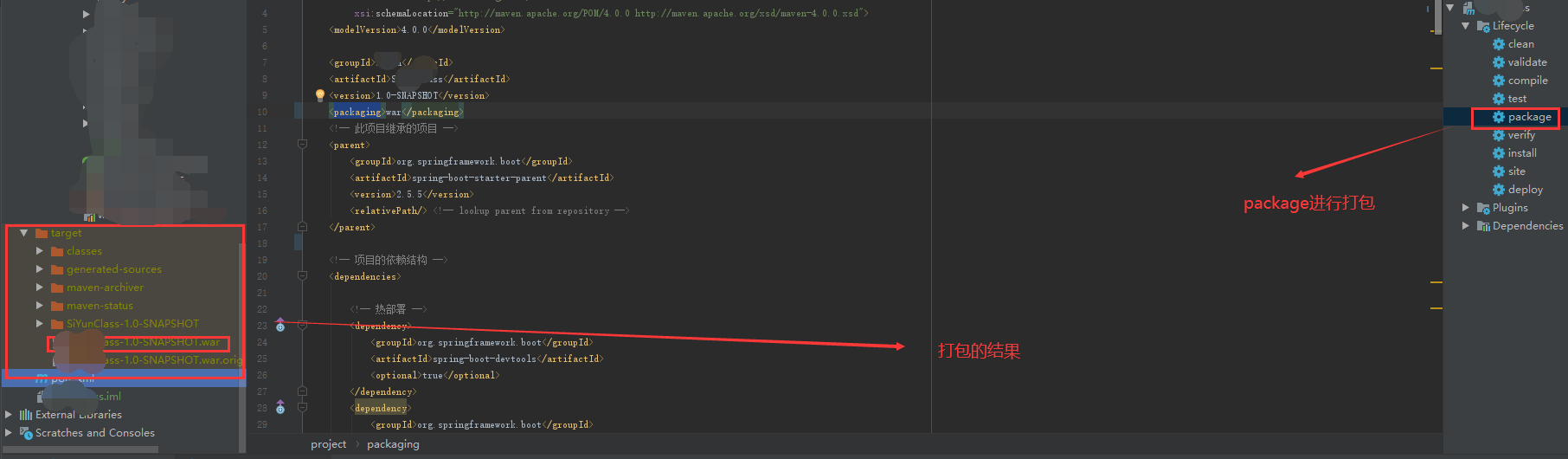This screenshot has width=1568, height=459.
Task: Click the Plugins folder icon in Maven panel
Action: pyautogui.click(x=1483, y=208)
